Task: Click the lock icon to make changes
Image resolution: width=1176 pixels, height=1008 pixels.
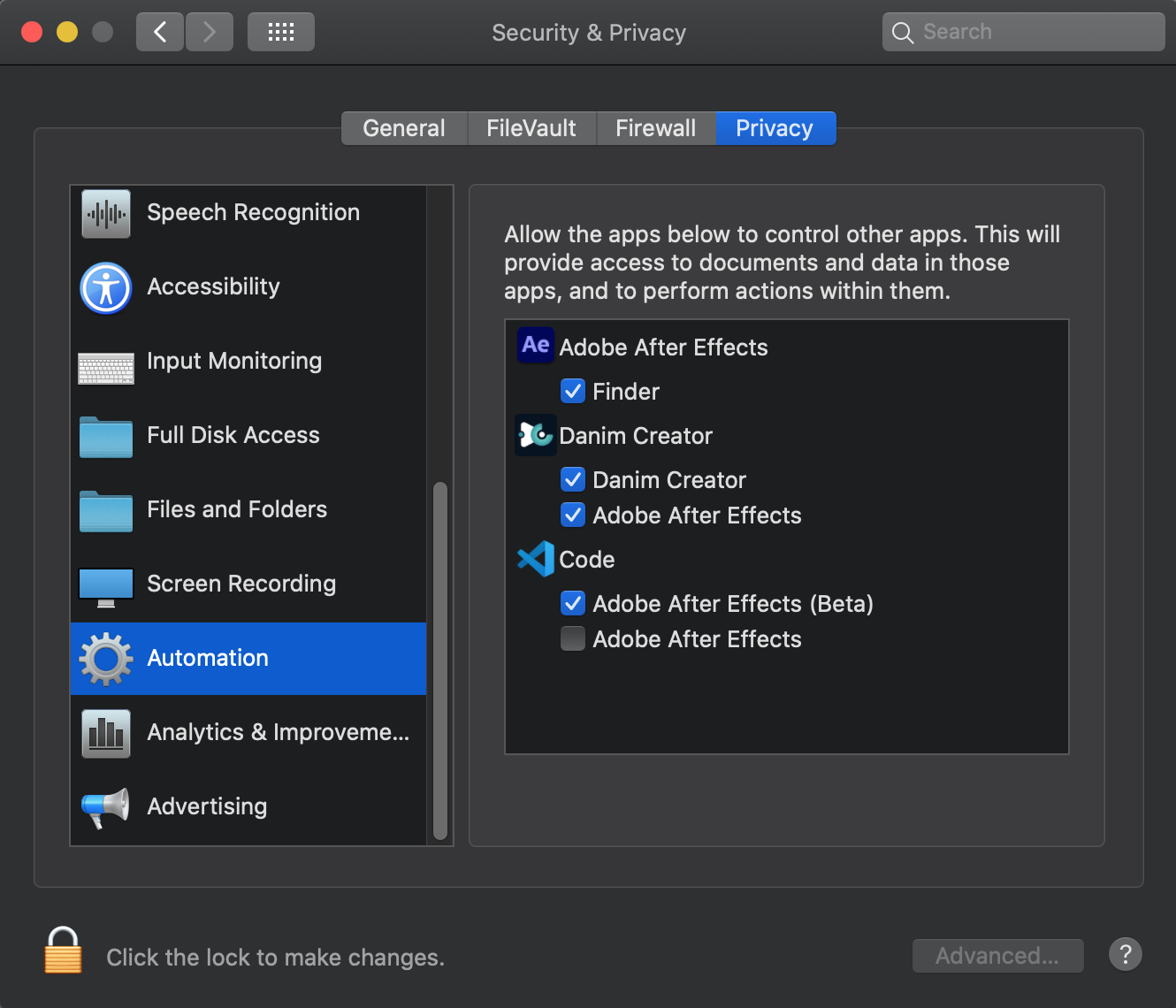Action: coord(63,951)
